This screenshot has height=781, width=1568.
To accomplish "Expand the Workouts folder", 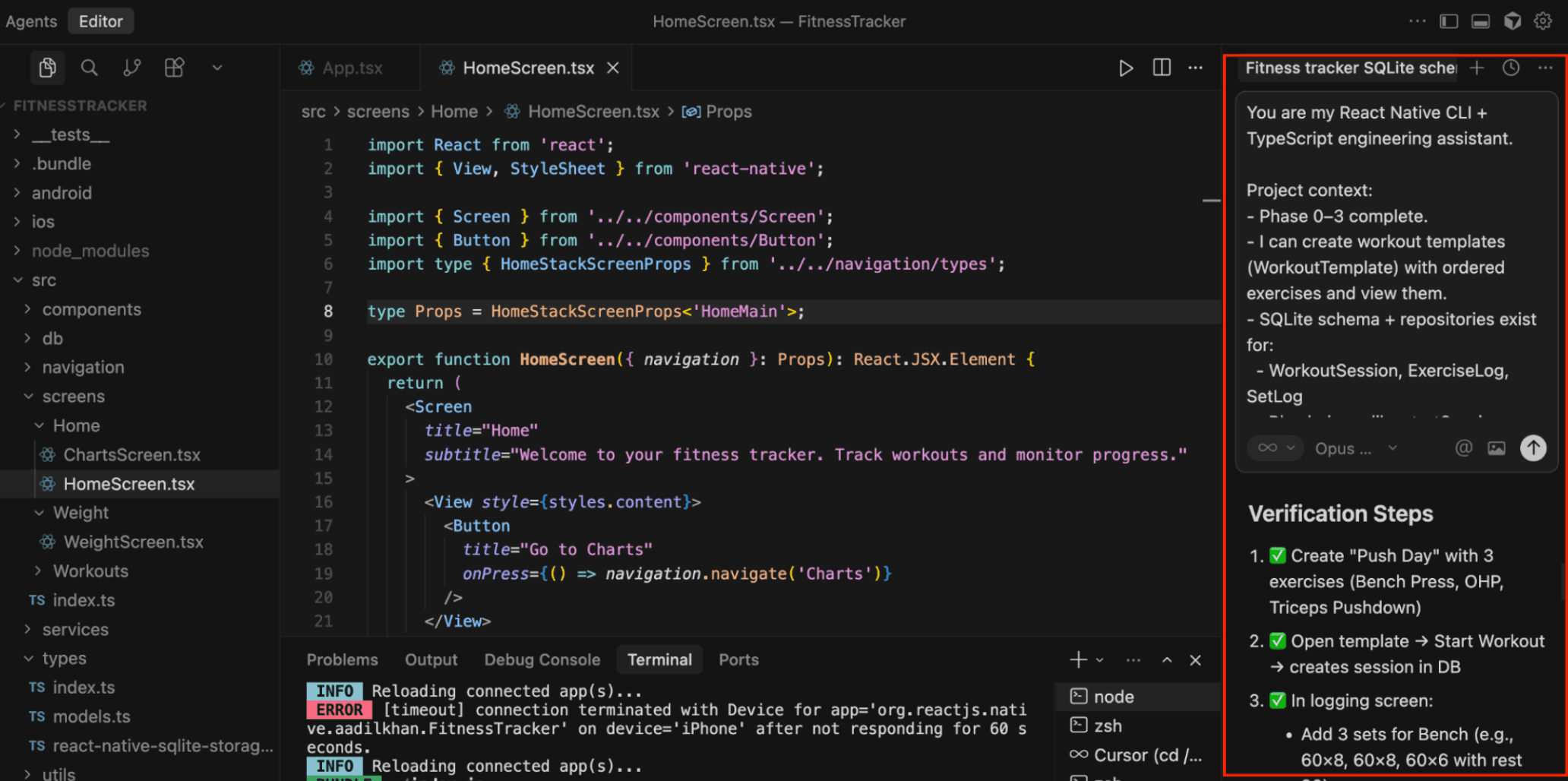I will 90,571.
